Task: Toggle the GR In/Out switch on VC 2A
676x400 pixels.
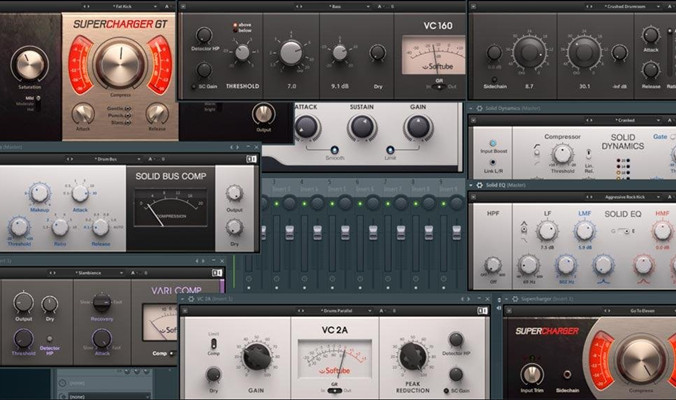Action: pyautogui.click(x=335, y=391)
